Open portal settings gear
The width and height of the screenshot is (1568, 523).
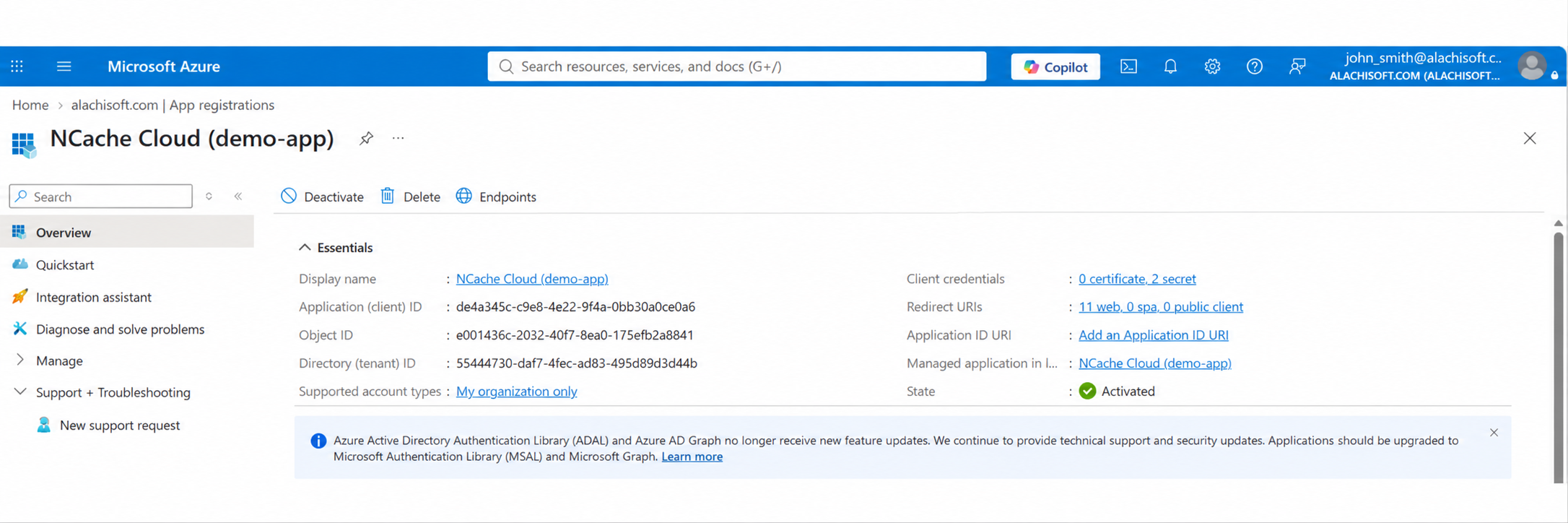pos(1212,66)
